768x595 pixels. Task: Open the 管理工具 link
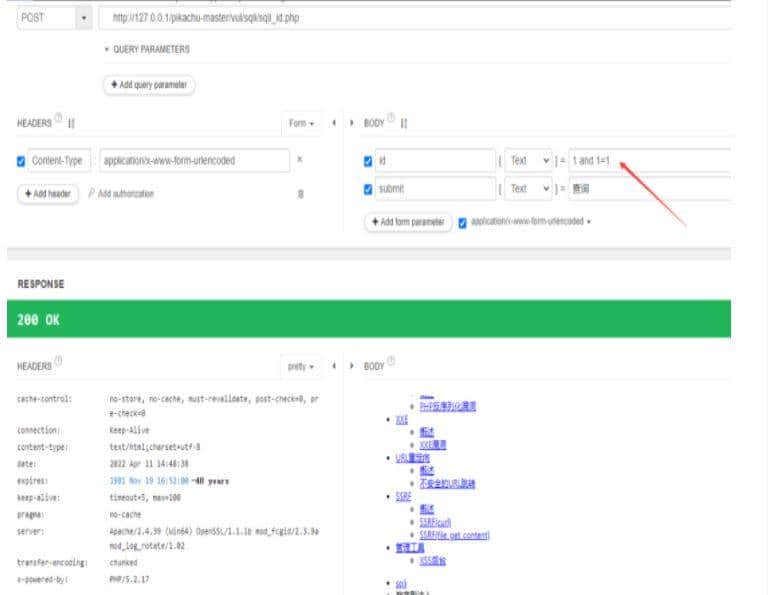410,547
